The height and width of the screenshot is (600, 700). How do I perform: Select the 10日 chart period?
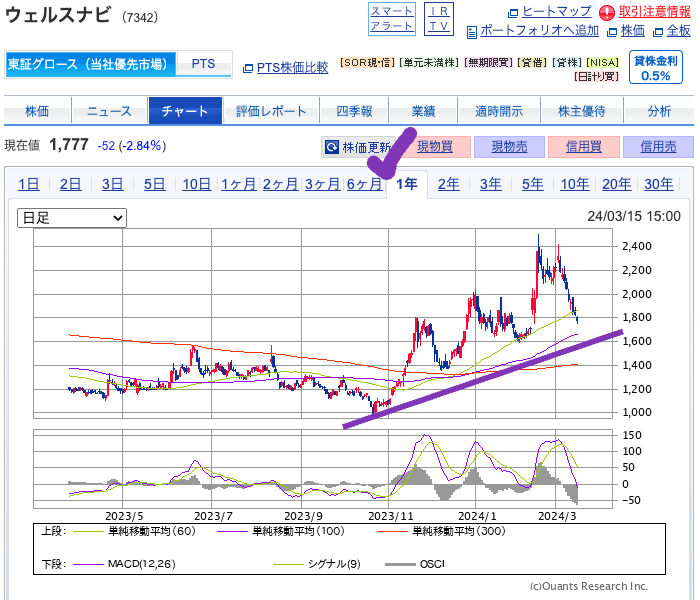pyautogui.click(x=196, y=184)
